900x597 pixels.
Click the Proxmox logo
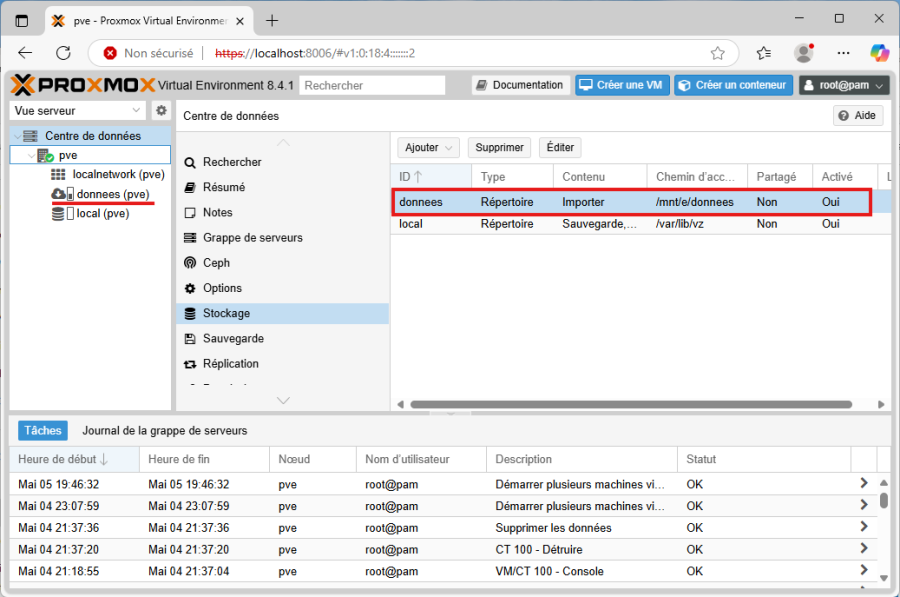point(83,85)
